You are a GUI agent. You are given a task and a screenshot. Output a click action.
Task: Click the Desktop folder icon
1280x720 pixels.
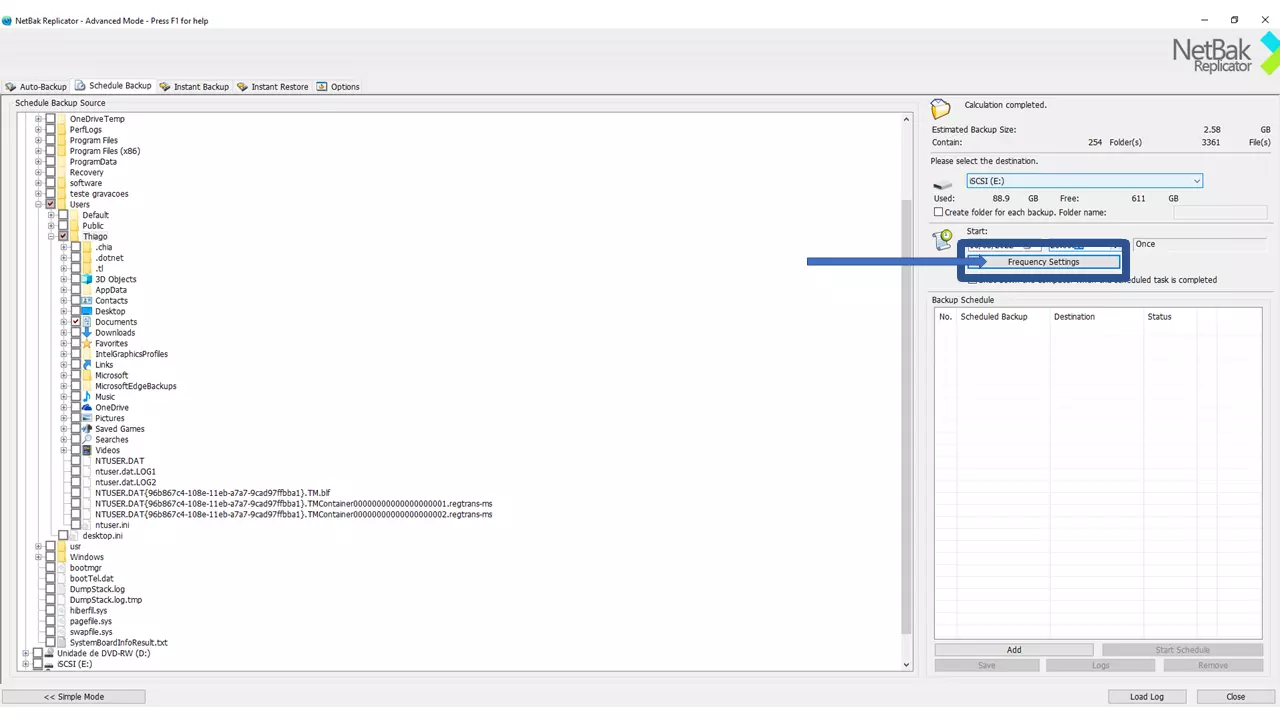click(x=87, y=311)
